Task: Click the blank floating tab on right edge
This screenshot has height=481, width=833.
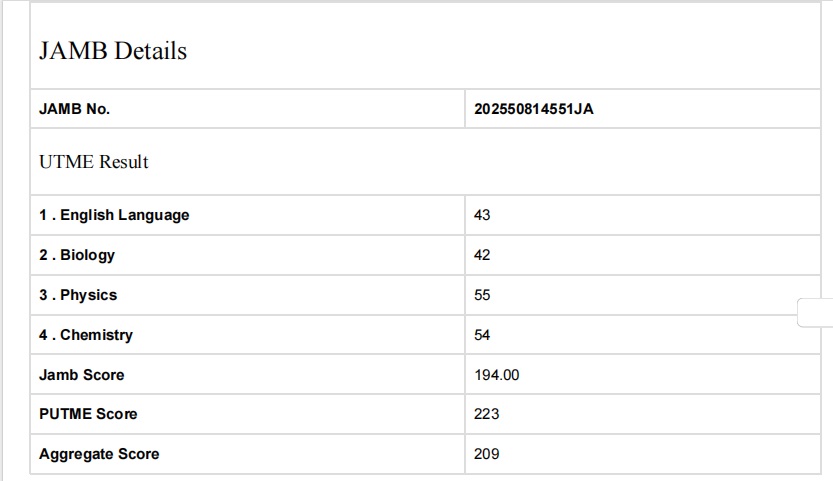Action: pyautogui.click(x=816, y=313)
